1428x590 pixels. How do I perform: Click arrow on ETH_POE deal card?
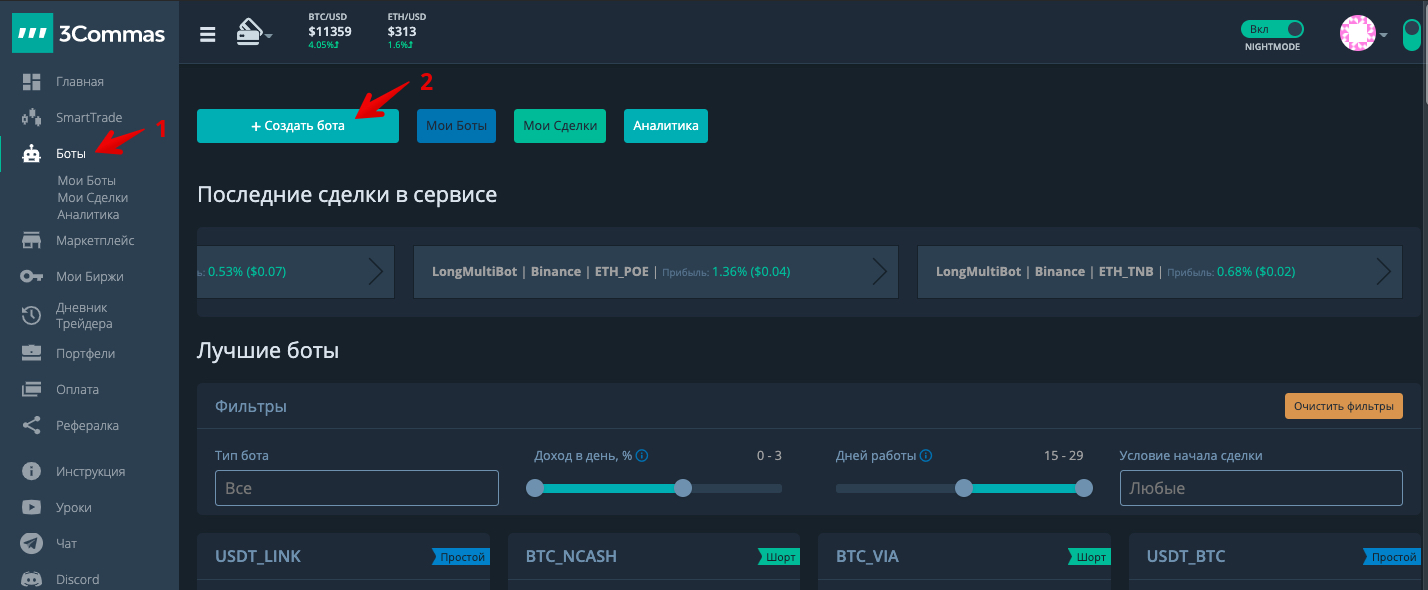coord(880,272)
